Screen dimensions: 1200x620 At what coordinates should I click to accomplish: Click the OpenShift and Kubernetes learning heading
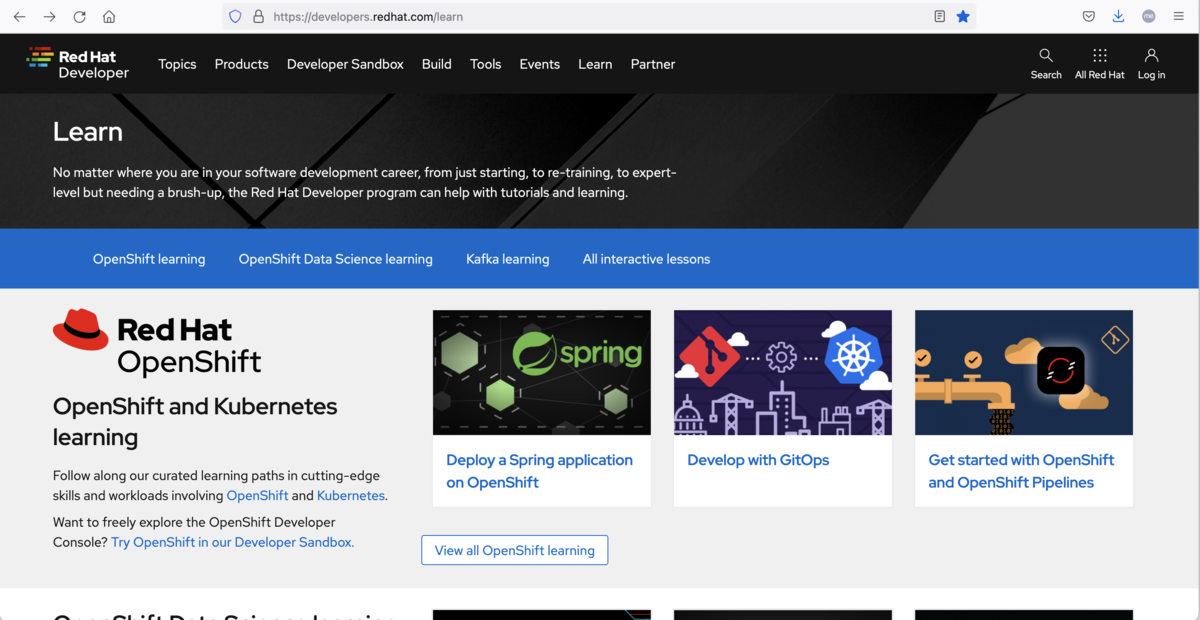[195, 421]
